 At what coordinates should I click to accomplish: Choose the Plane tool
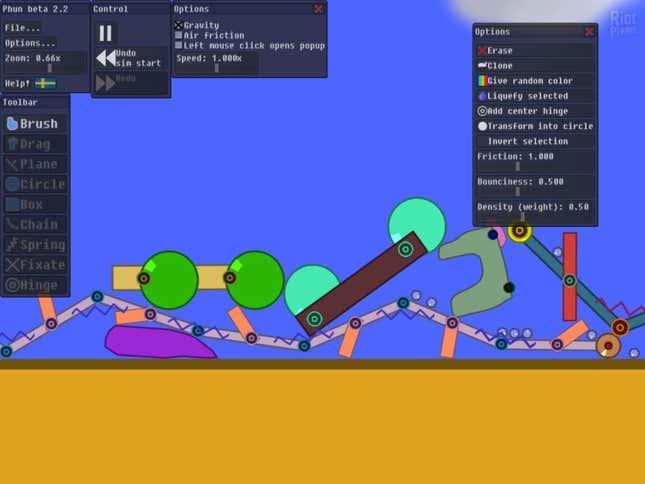coord(35,164)
